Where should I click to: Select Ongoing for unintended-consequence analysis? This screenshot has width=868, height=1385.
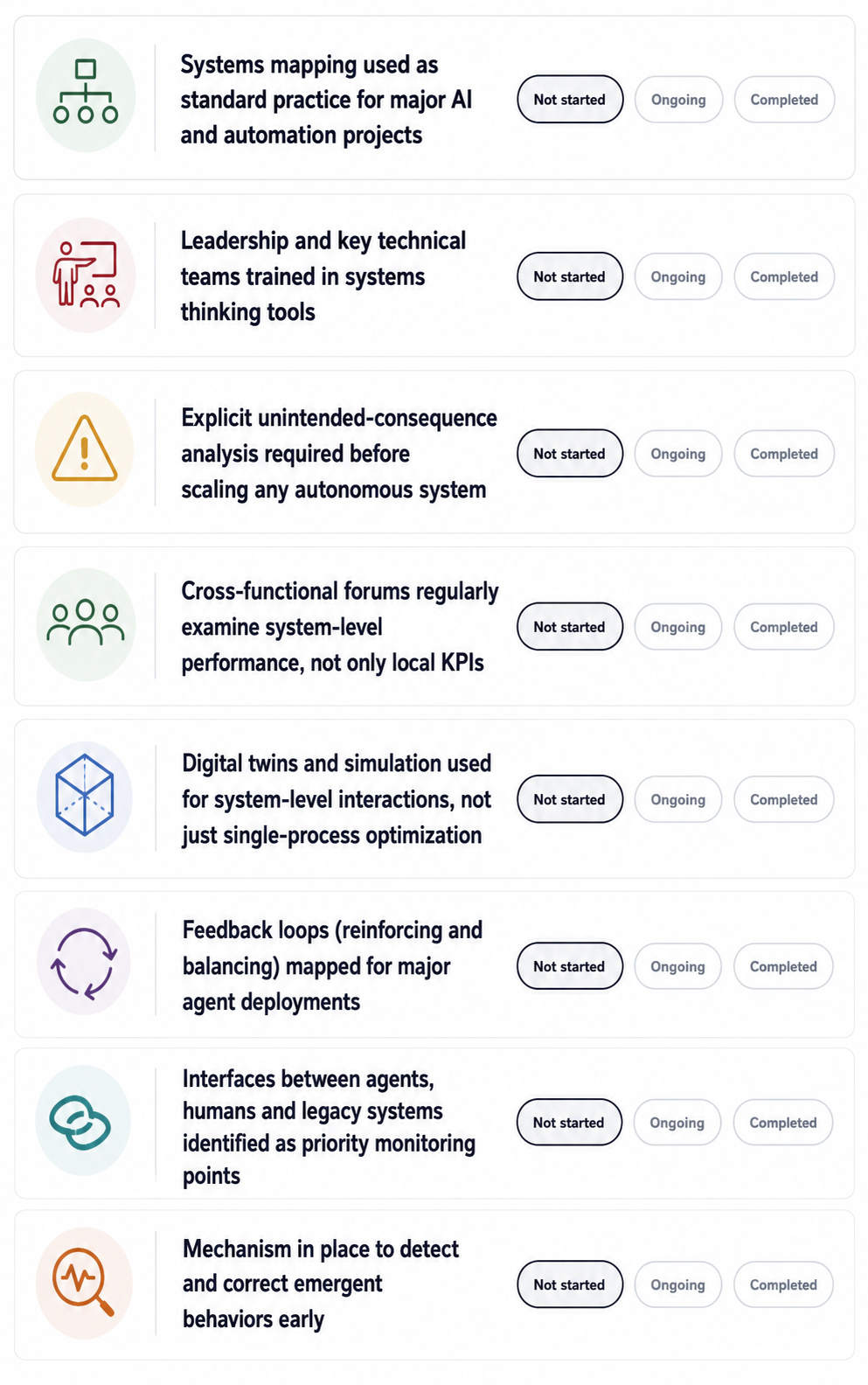point(678,454)
